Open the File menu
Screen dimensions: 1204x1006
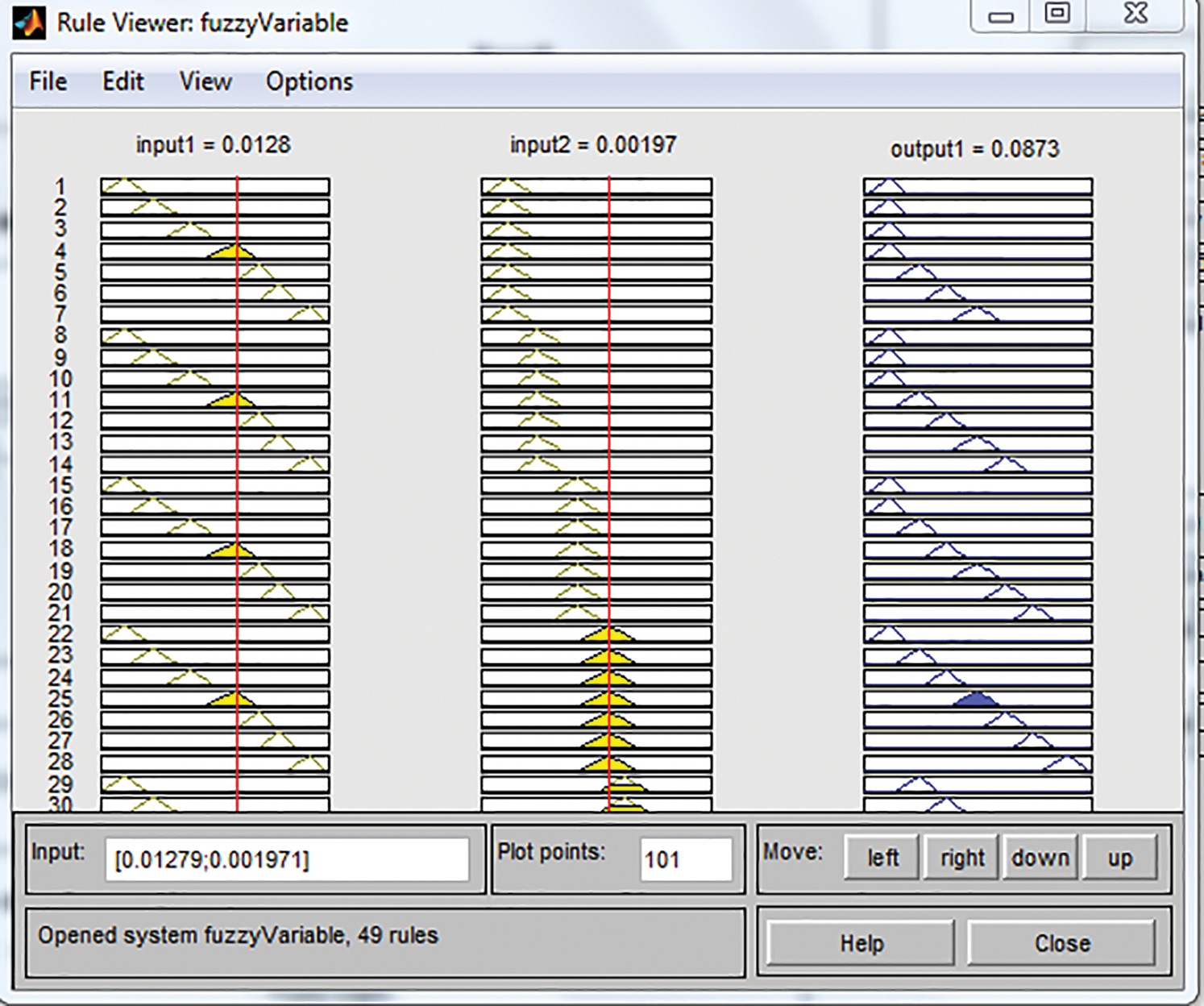[48, 81]
